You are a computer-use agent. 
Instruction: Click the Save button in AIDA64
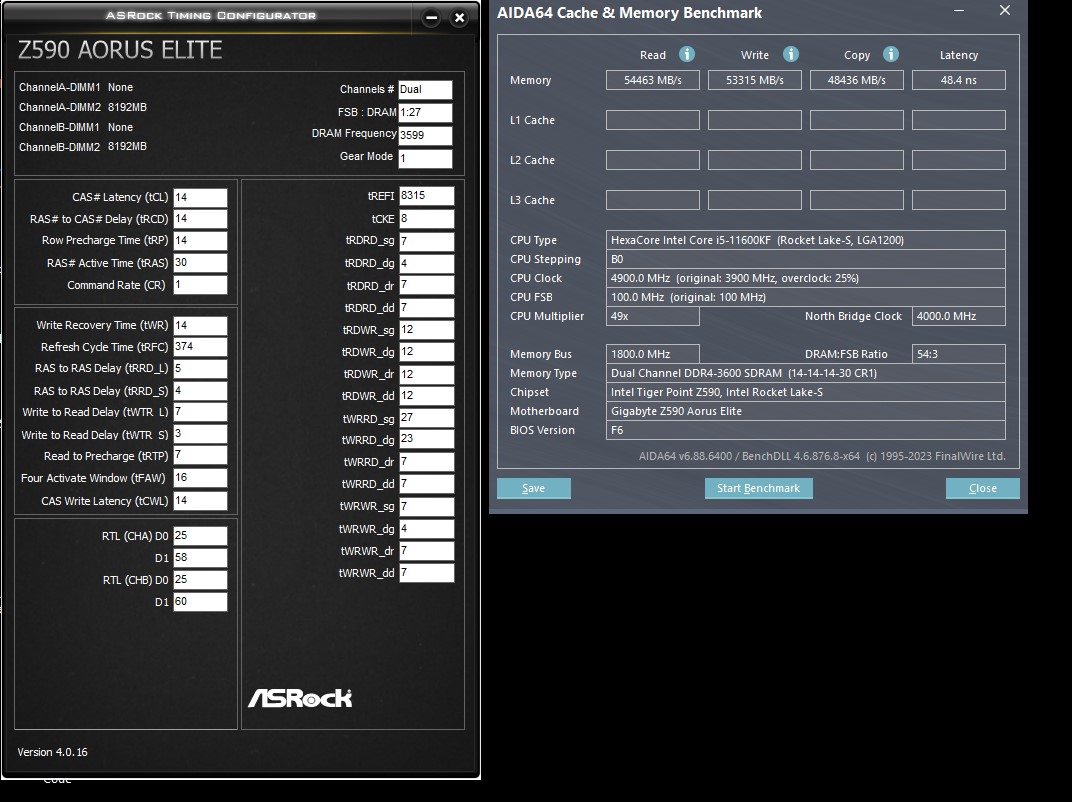point(533,488)
